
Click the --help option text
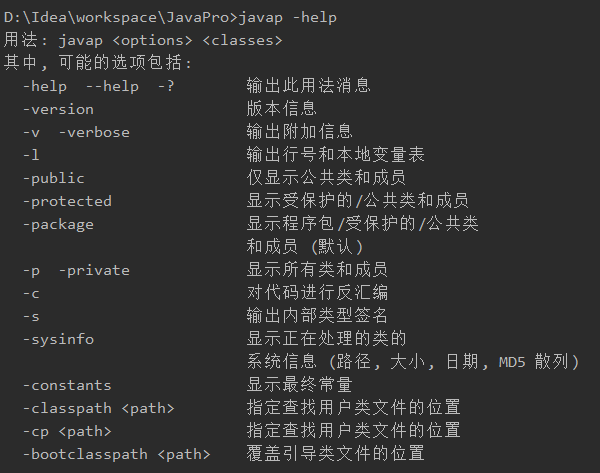point(112,86)
